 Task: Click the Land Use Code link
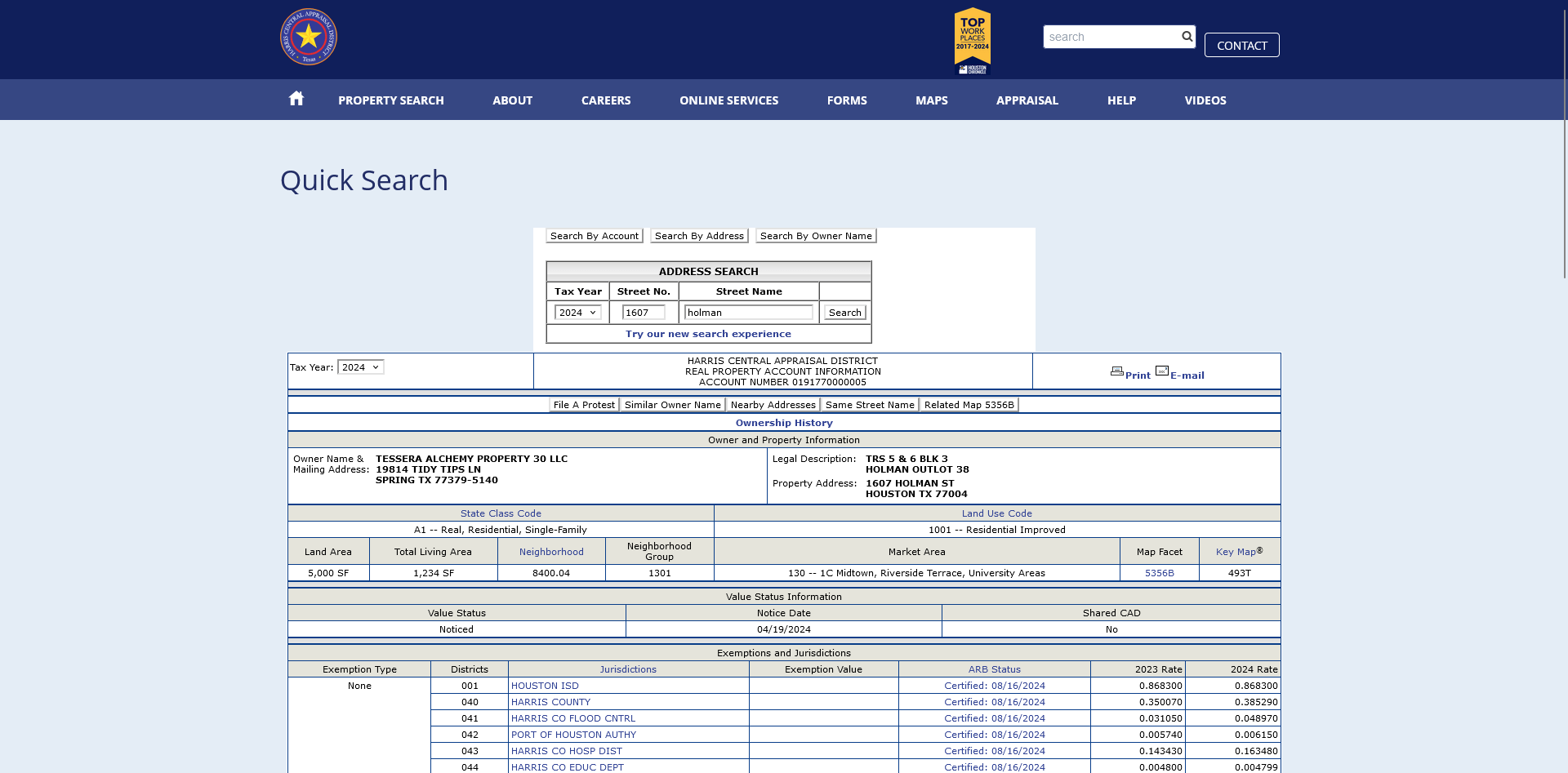996,513
